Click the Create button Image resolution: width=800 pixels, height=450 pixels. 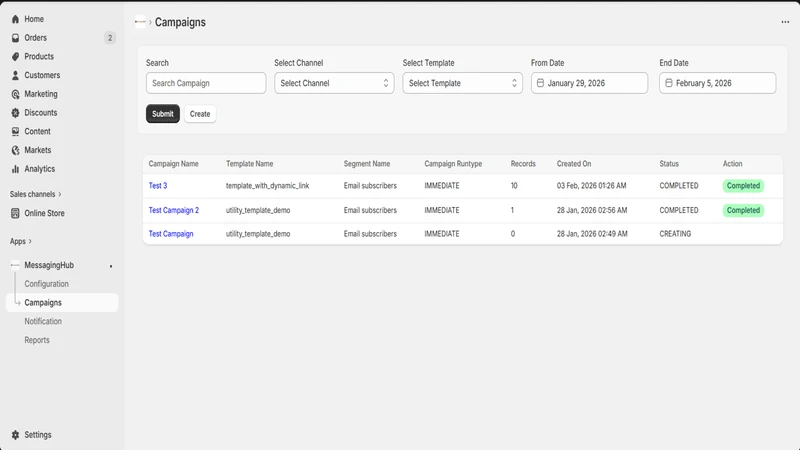click(200, 114)
